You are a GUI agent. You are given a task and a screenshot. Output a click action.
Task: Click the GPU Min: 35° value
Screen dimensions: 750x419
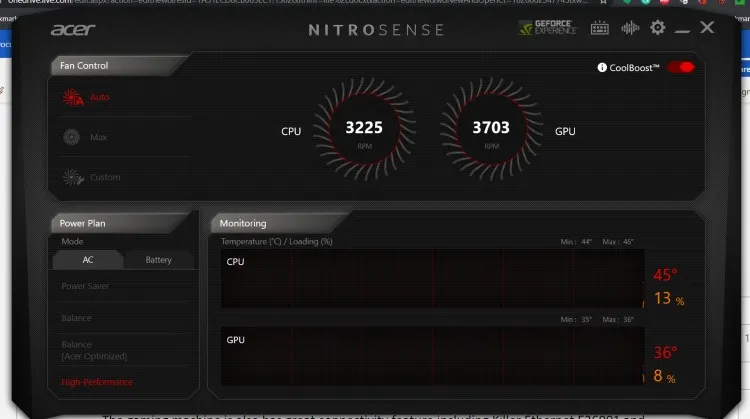point(576,319)
